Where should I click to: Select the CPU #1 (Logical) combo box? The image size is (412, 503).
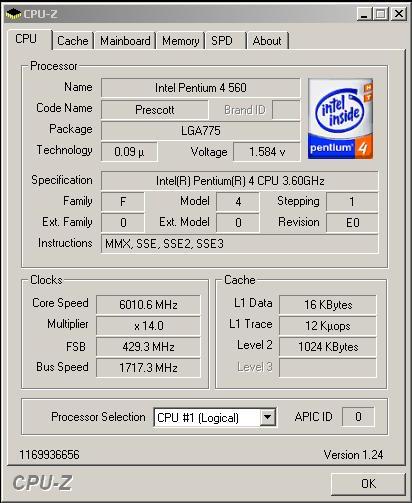(215, 417)
